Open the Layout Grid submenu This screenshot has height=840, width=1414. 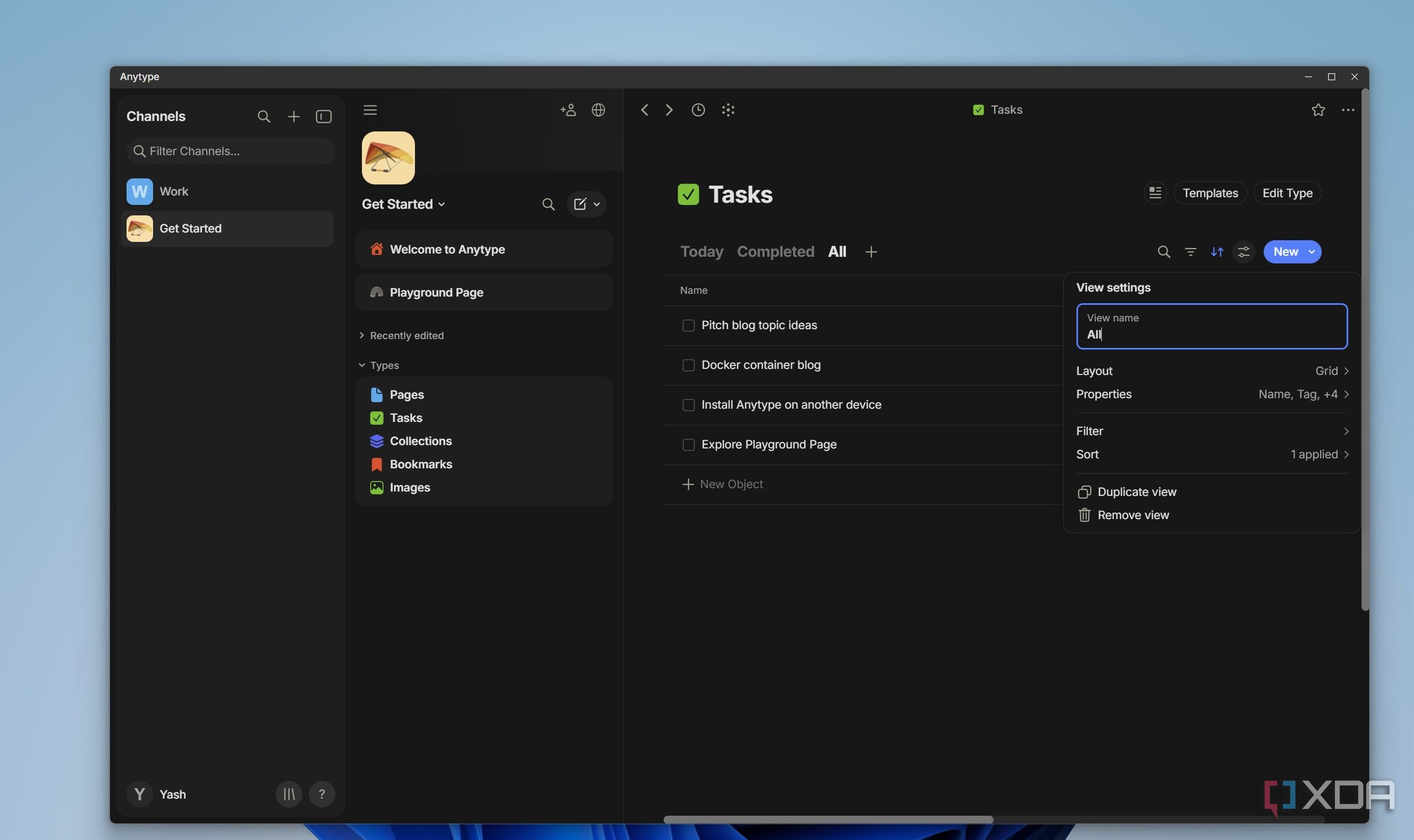tap(1212, 371)
